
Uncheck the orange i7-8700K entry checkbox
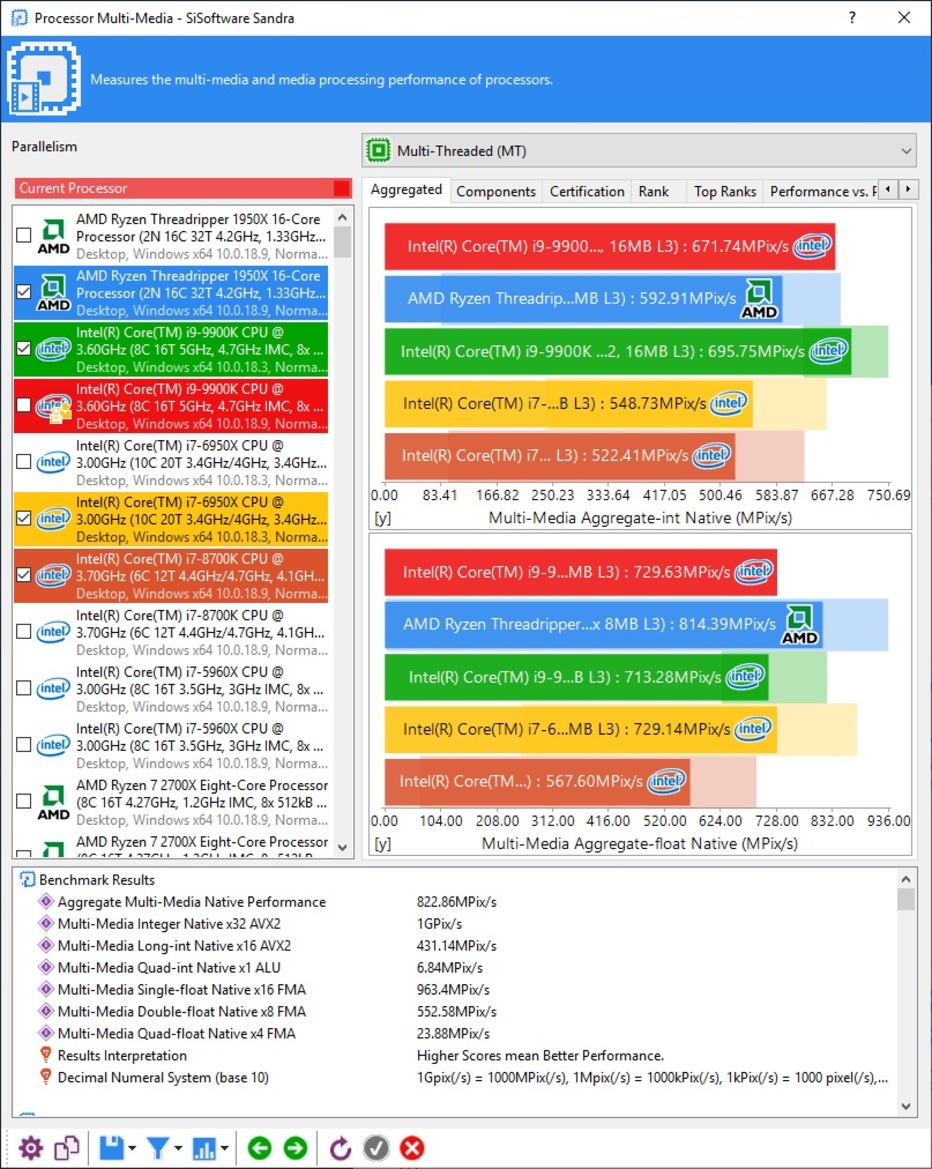coord(24,575)
